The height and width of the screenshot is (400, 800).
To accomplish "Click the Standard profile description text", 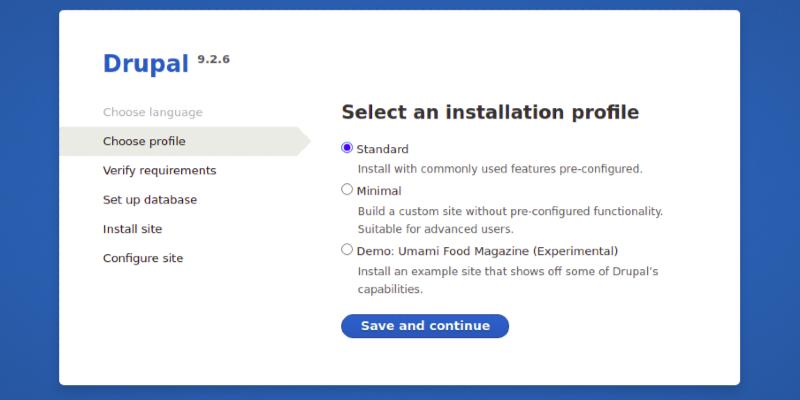I will coord(500,169).
